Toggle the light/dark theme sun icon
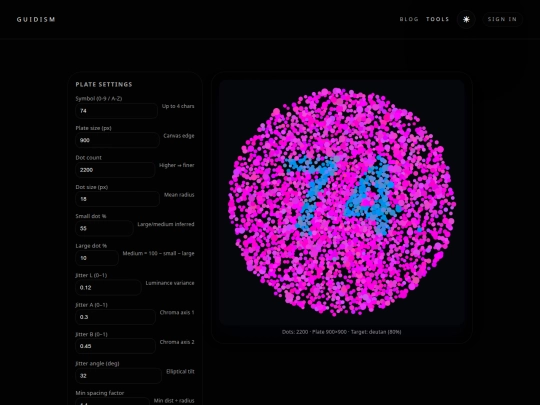The width and height of the screenshot is (540, 405). (466, 19)
